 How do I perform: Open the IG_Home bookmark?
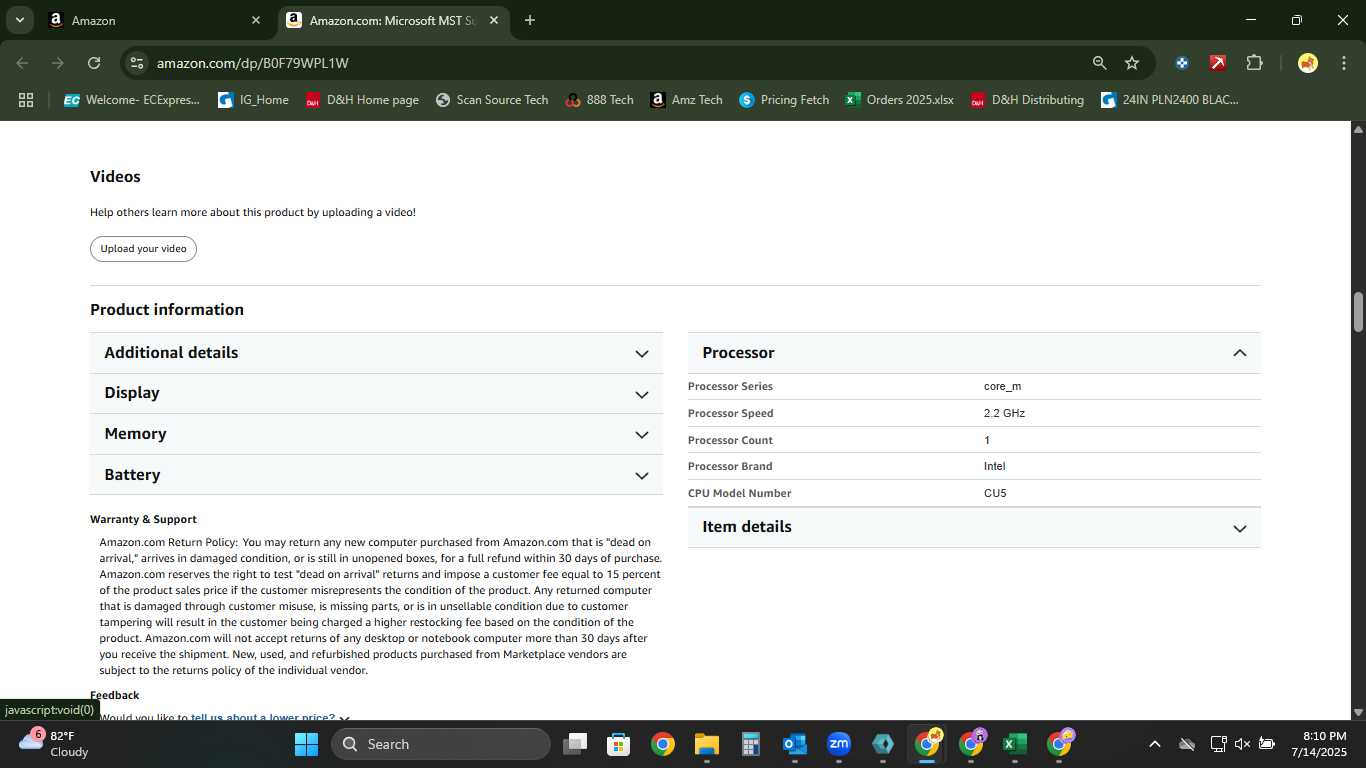pyautogui.click(x=253, y=100)
